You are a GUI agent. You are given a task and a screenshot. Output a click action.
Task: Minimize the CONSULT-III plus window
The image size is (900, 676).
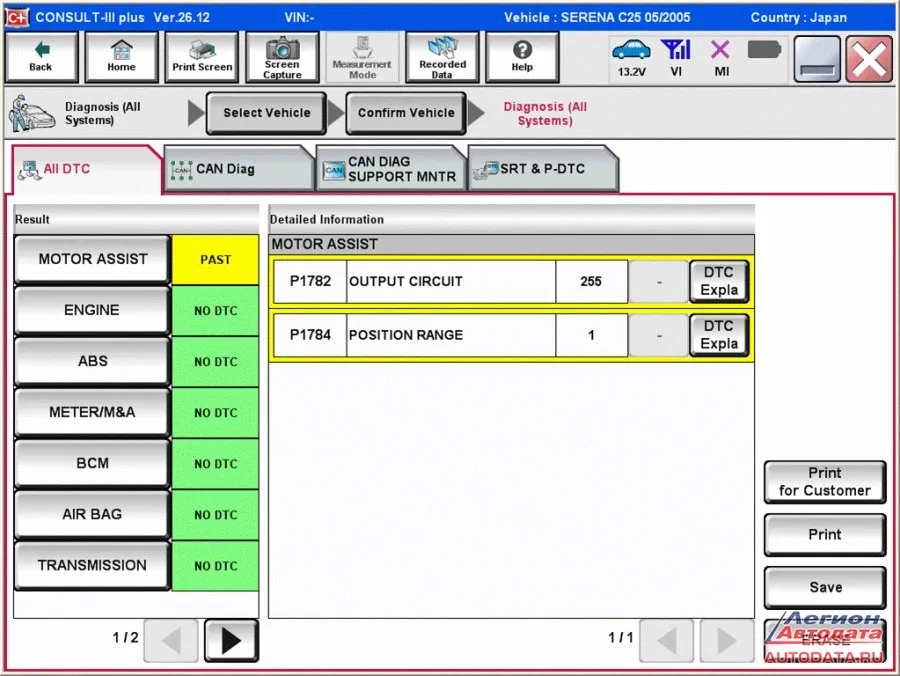tap(817, 59)
